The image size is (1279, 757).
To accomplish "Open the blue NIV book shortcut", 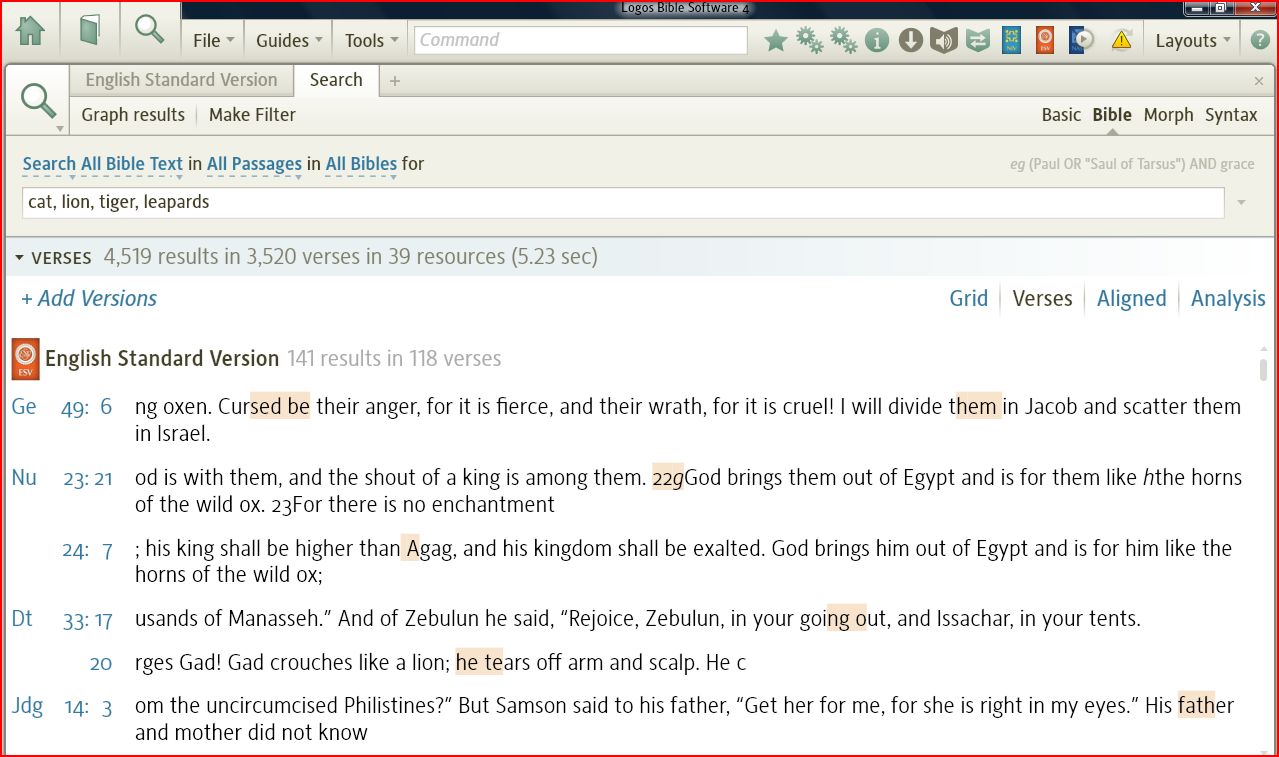I will click(x=1011, y=40).
